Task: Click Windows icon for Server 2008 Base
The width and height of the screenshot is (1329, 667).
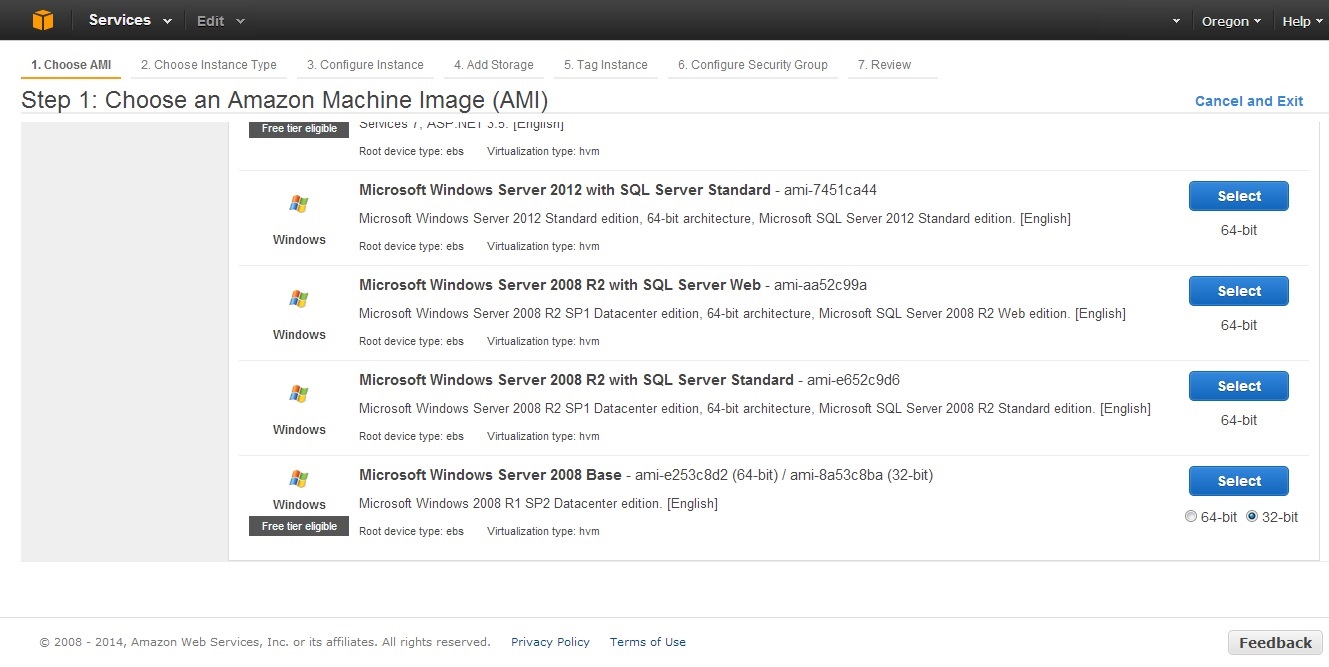Action: pos(298,479)
